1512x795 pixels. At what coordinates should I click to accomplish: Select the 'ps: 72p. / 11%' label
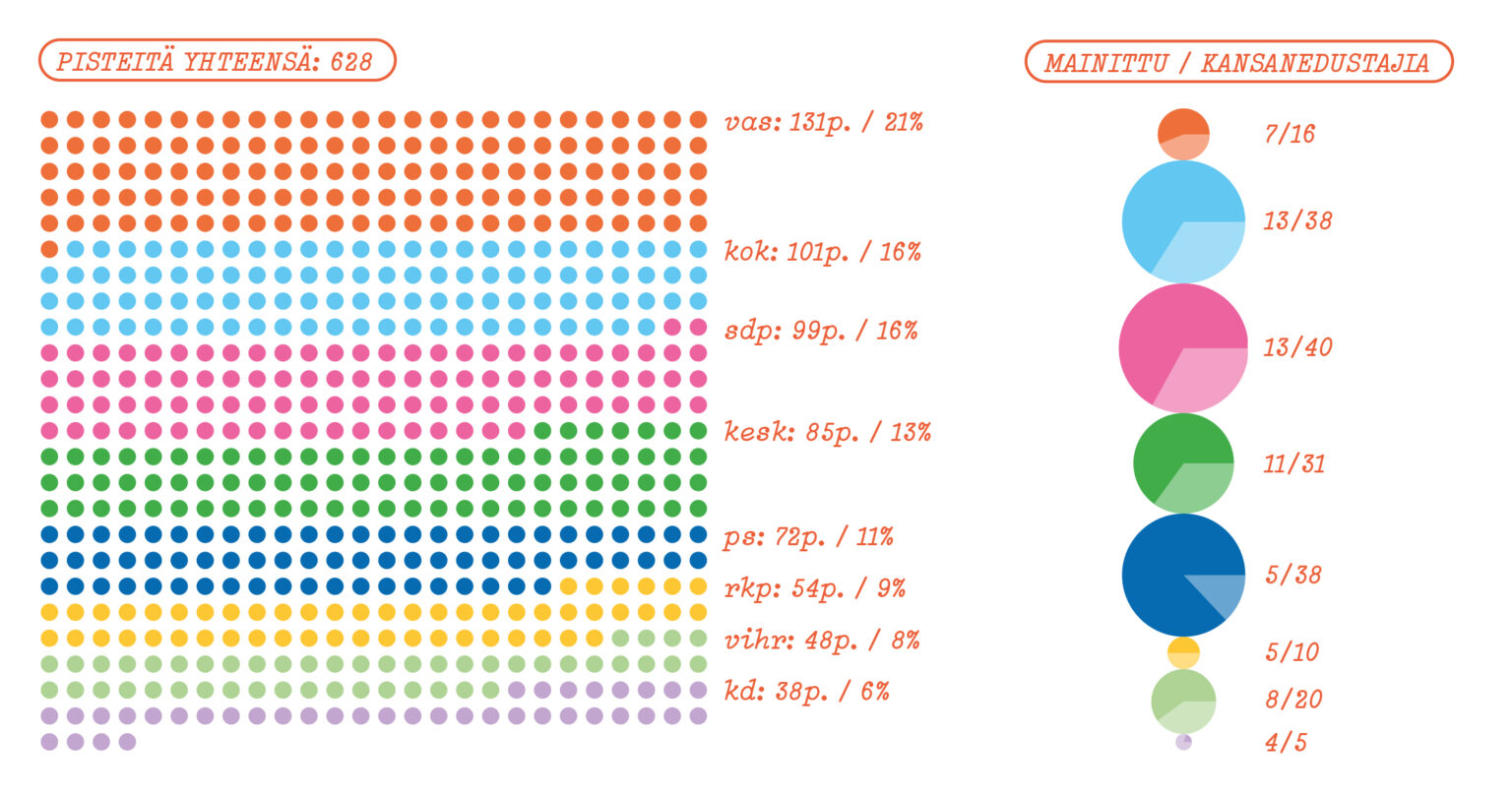(809, 537)
